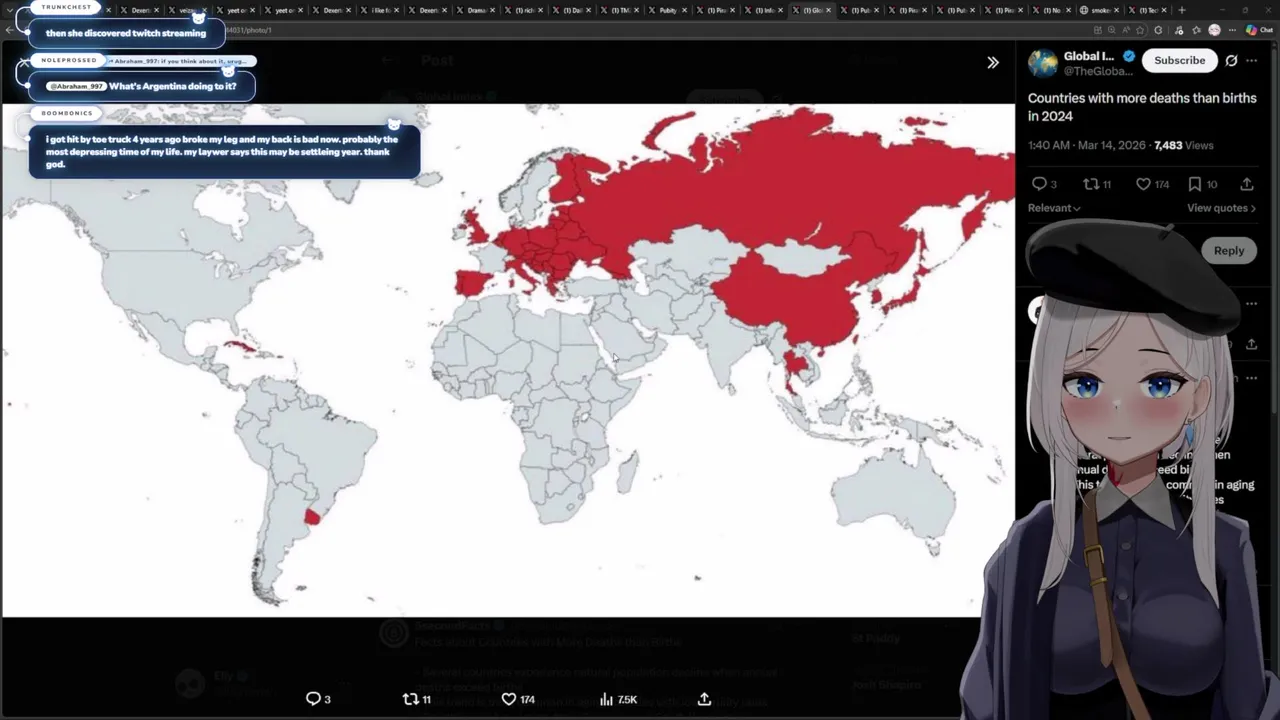The width and height of the screenshot is (1280, 720).
Task: Open the Global I... account name
Action: pyautogui.click(x=1088, y=56)
